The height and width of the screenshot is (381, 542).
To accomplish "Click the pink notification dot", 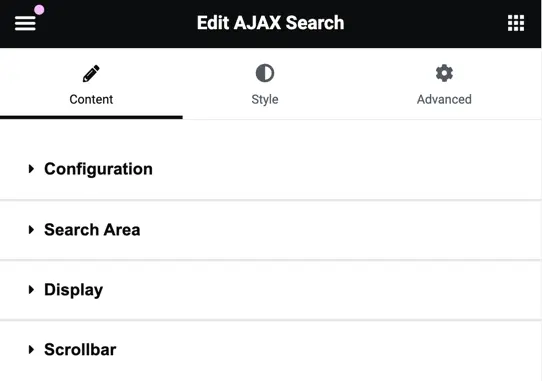I will click(39, 10).
